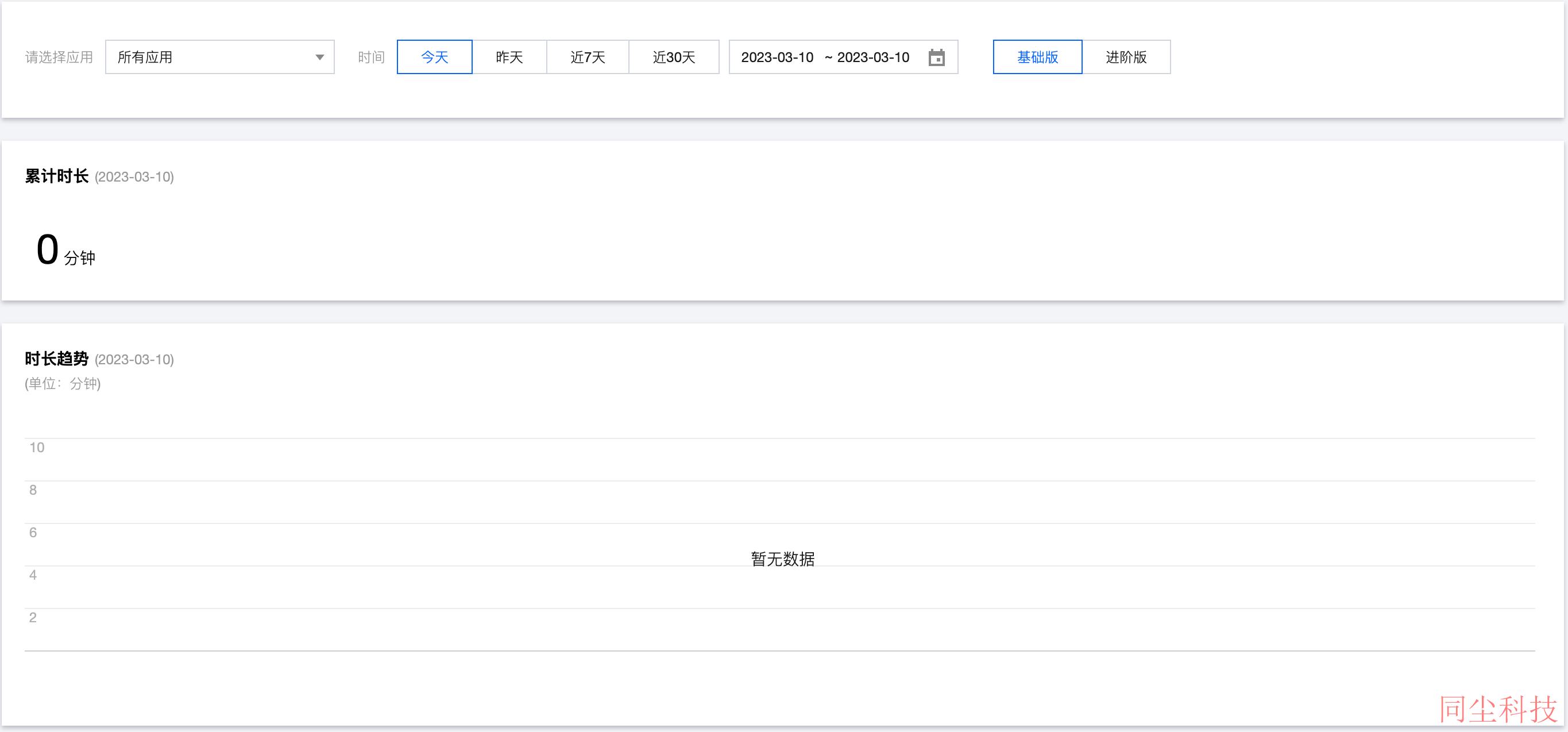Click the date next to 时长趋势 heading
Screen dimensions: 1568x732
pyautogui.click(x=134, y=360)
